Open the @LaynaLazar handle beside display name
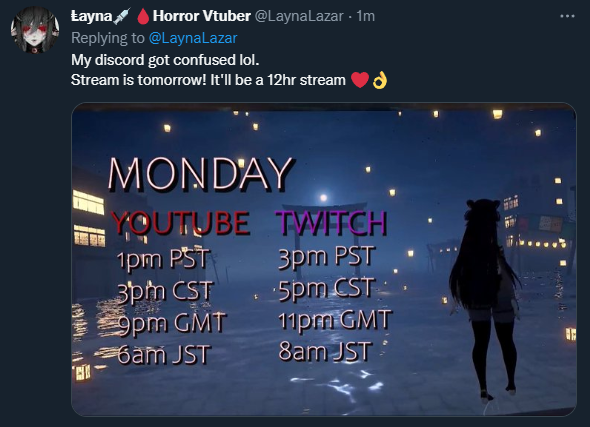The image size is (590, 427). pos(299,16)
